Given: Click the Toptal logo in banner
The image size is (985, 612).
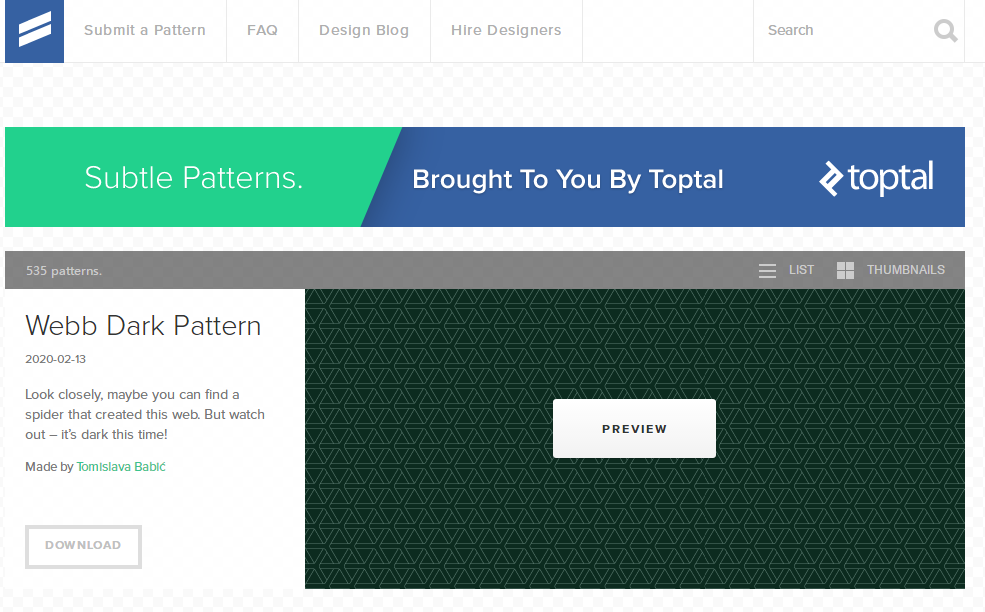Looking at the screenshot, I should pos(876,178).
